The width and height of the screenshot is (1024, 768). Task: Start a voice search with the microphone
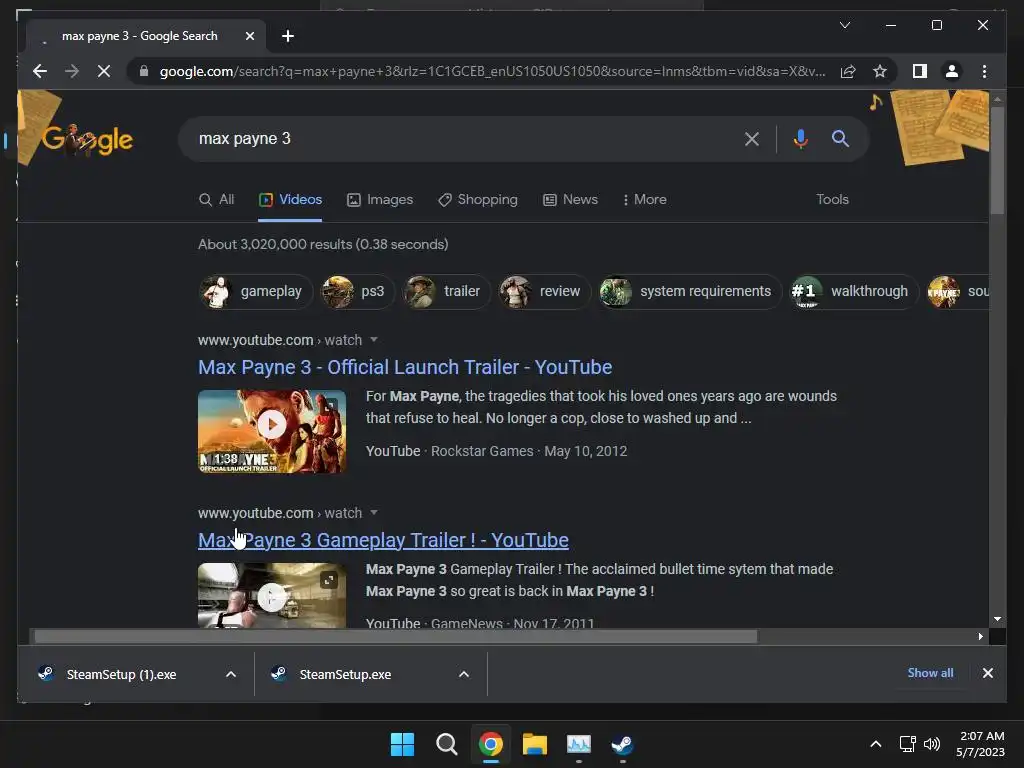tap(801, 138)
